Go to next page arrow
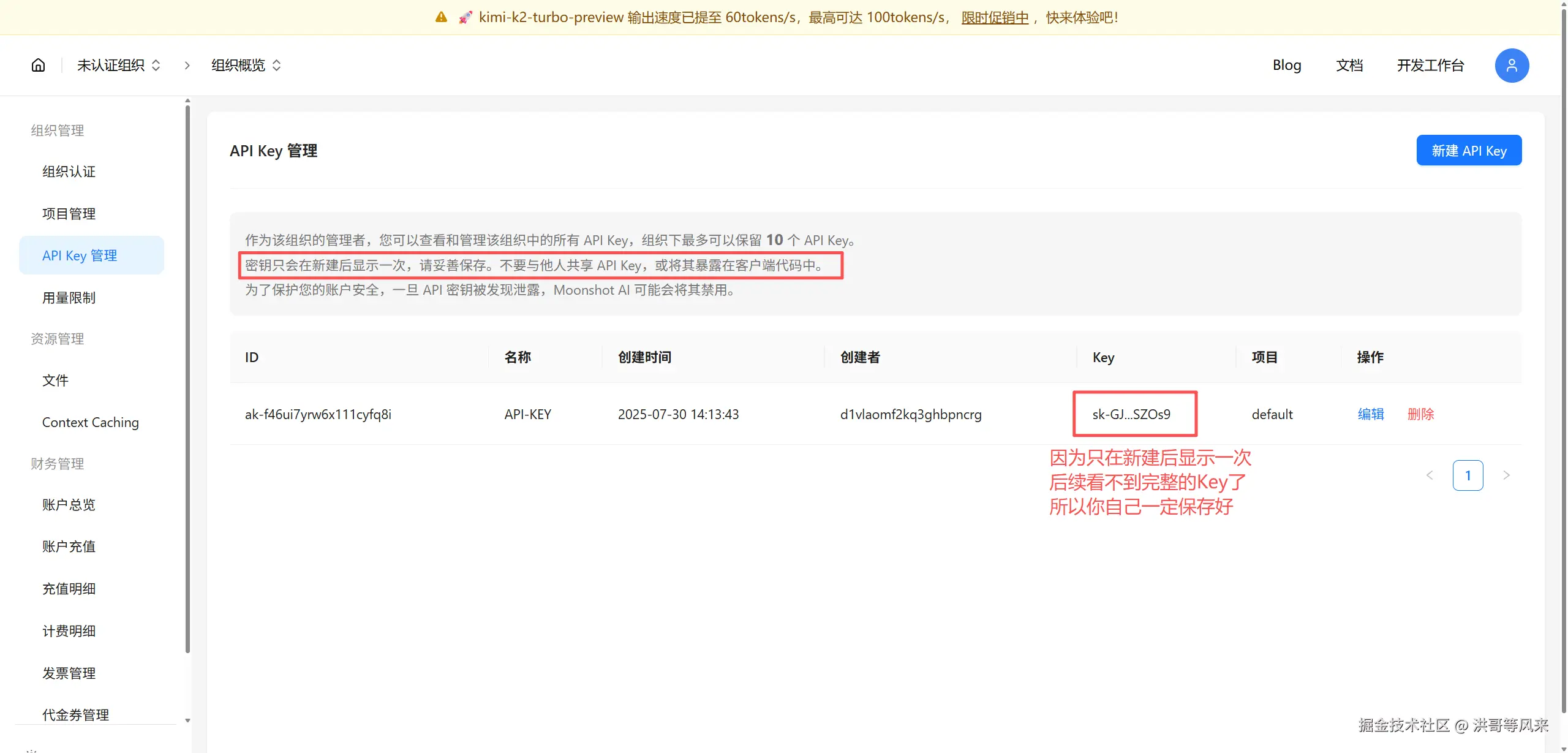Image resolution: width=1568 pixels, height=753 pixels. [x=1506, y=475]
